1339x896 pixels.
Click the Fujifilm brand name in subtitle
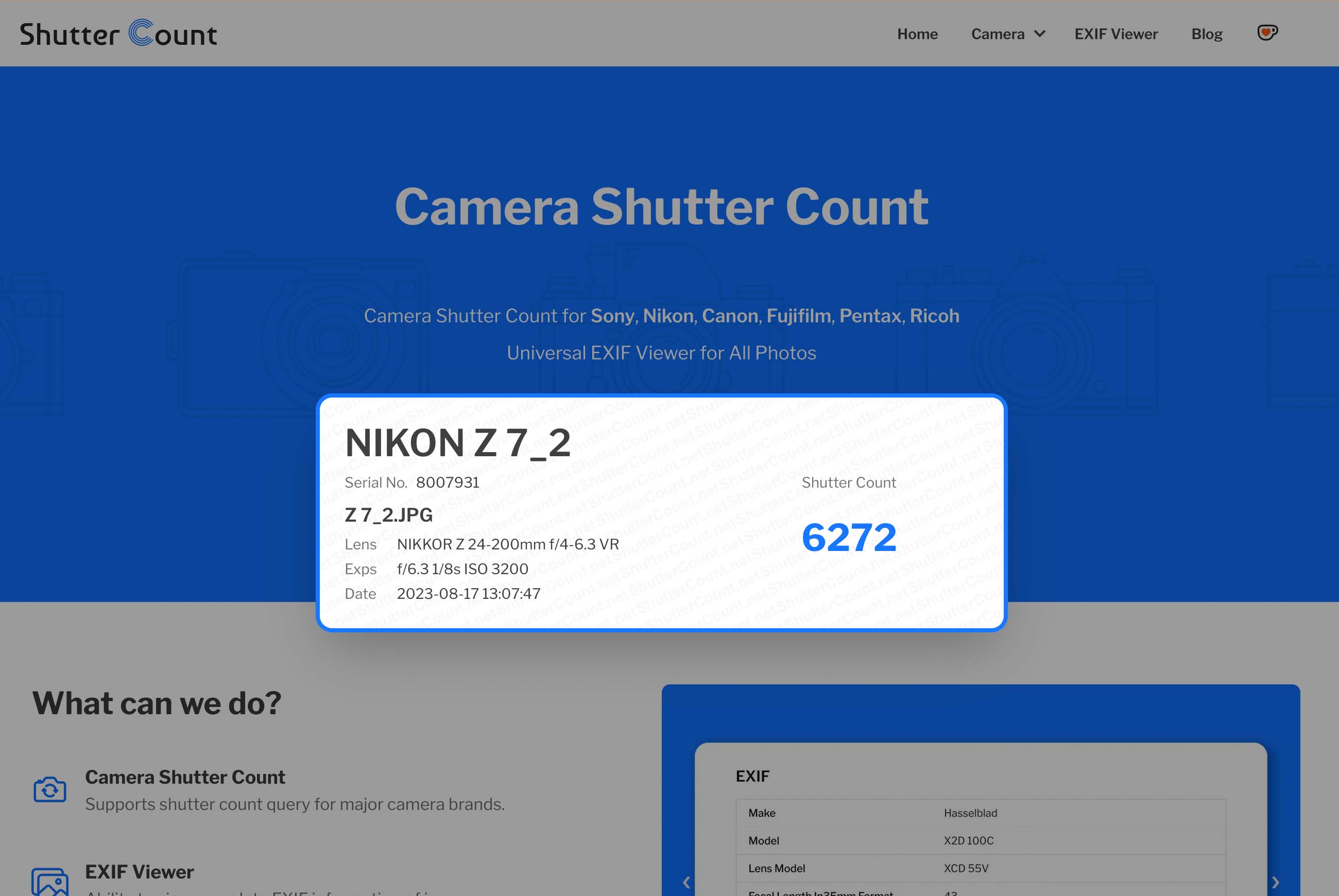(798, 316)
